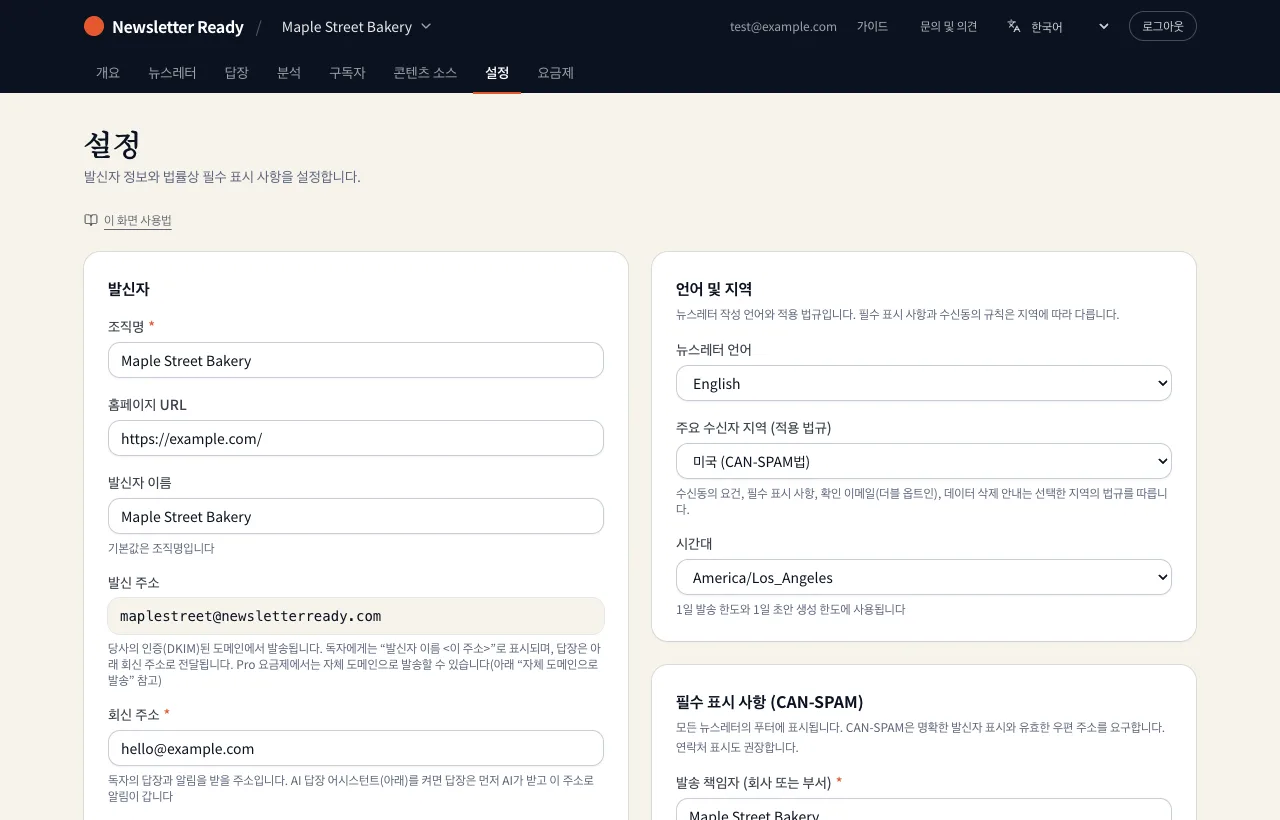The height and width of the screenshot is (820, 1280).
Task: Open the 콘텐츠 소스 tab
Action: click(425, 72)
